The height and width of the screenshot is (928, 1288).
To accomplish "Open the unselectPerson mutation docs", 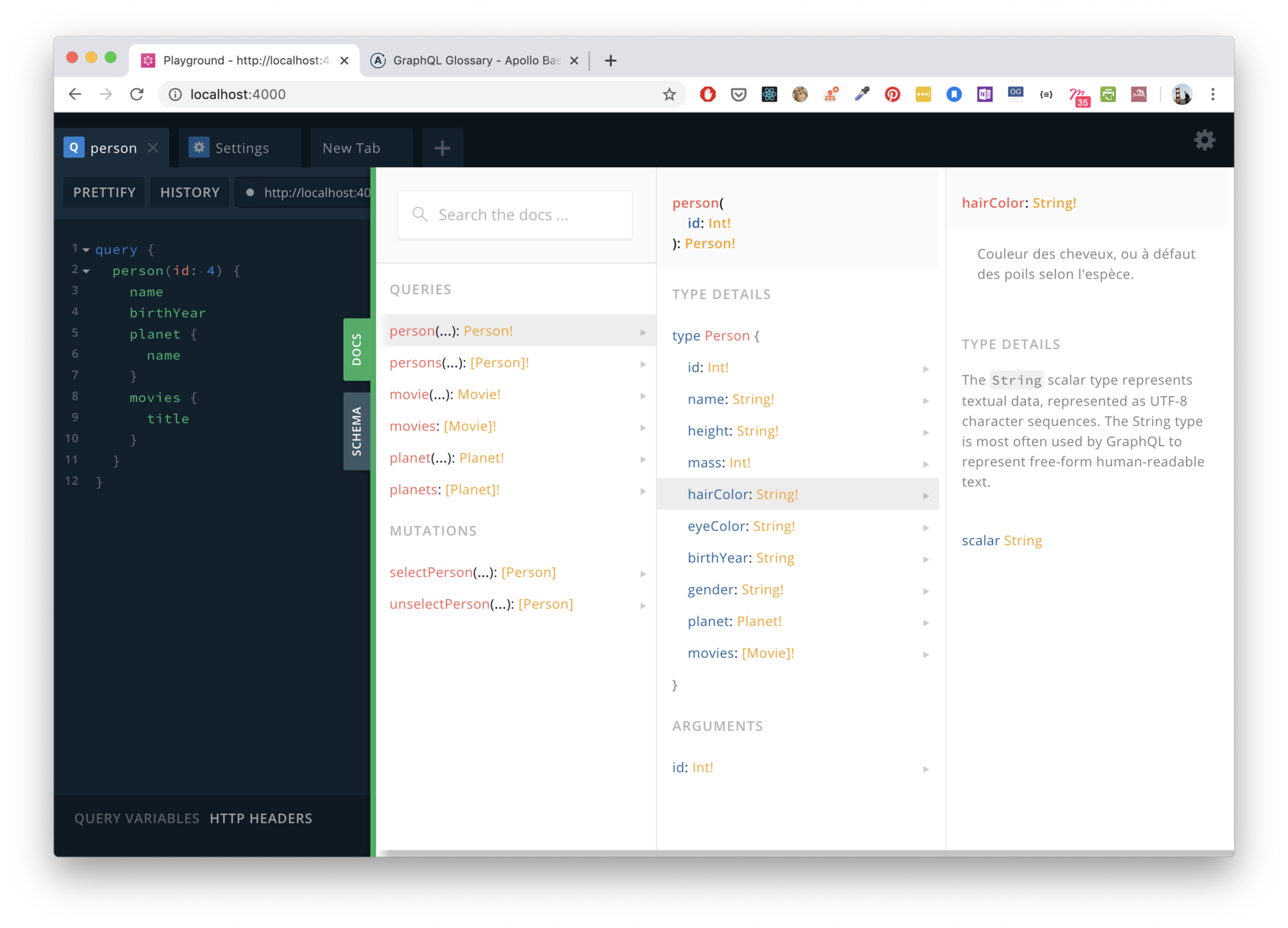I will [516, 604].
